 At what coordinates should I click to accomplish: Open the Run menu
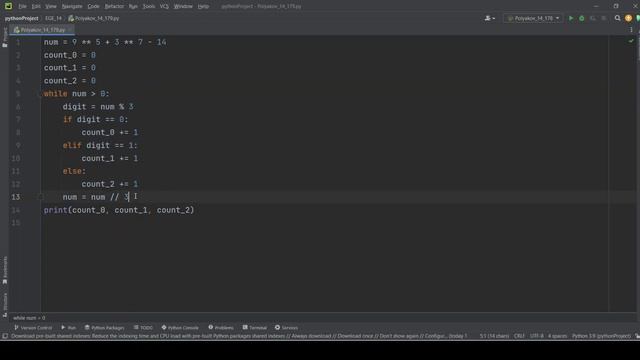(133, 6)
